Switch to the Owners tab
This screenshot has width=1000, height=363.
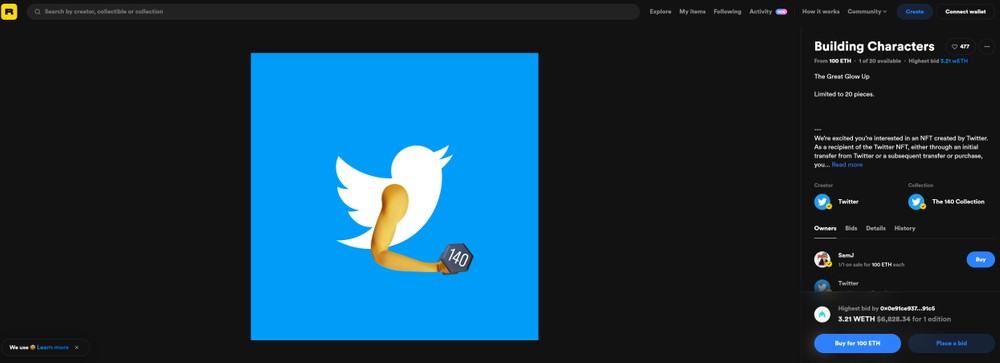coord(825,228)
